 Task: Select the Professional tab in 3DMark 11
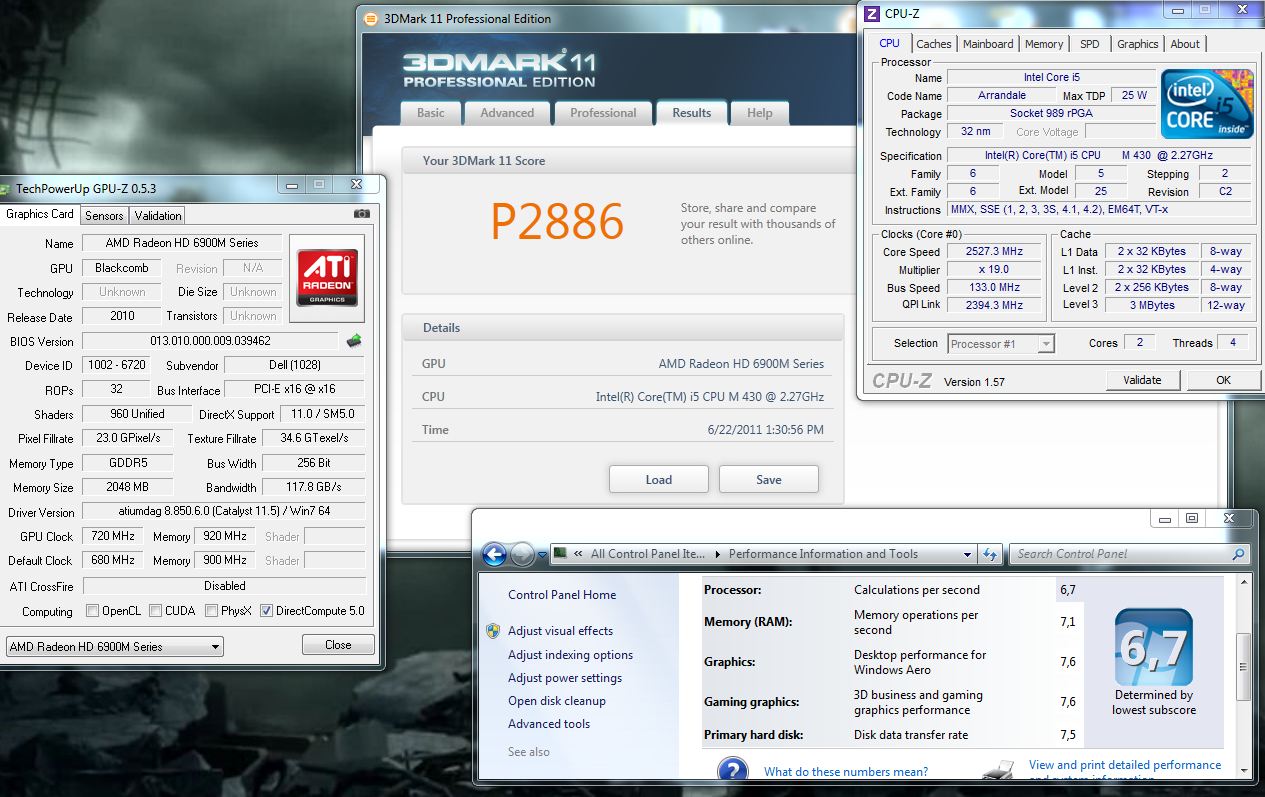click(x=603, y=113)
